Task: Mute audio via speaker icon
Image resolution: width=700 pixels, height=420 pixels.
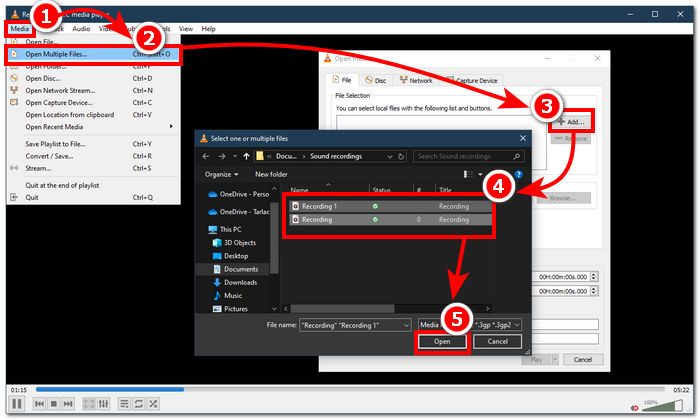Action: tap(634, 408)
